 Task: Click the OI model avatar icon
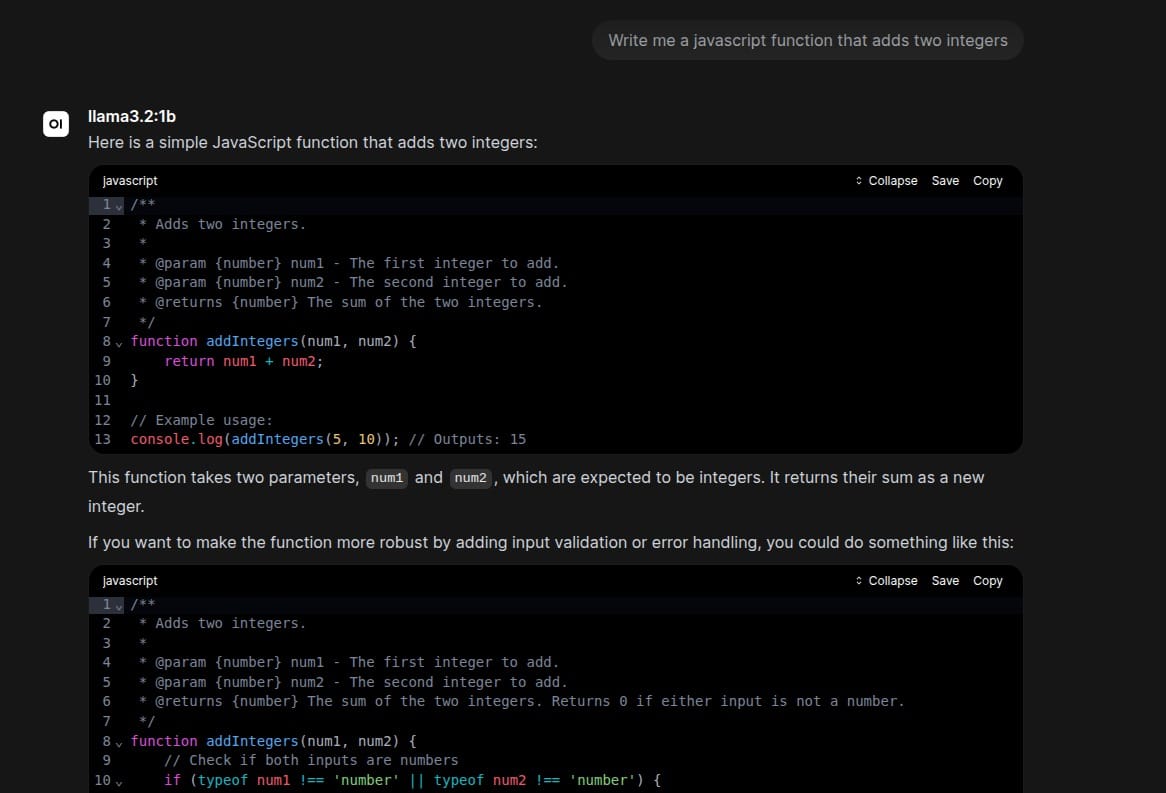point(56,123)
